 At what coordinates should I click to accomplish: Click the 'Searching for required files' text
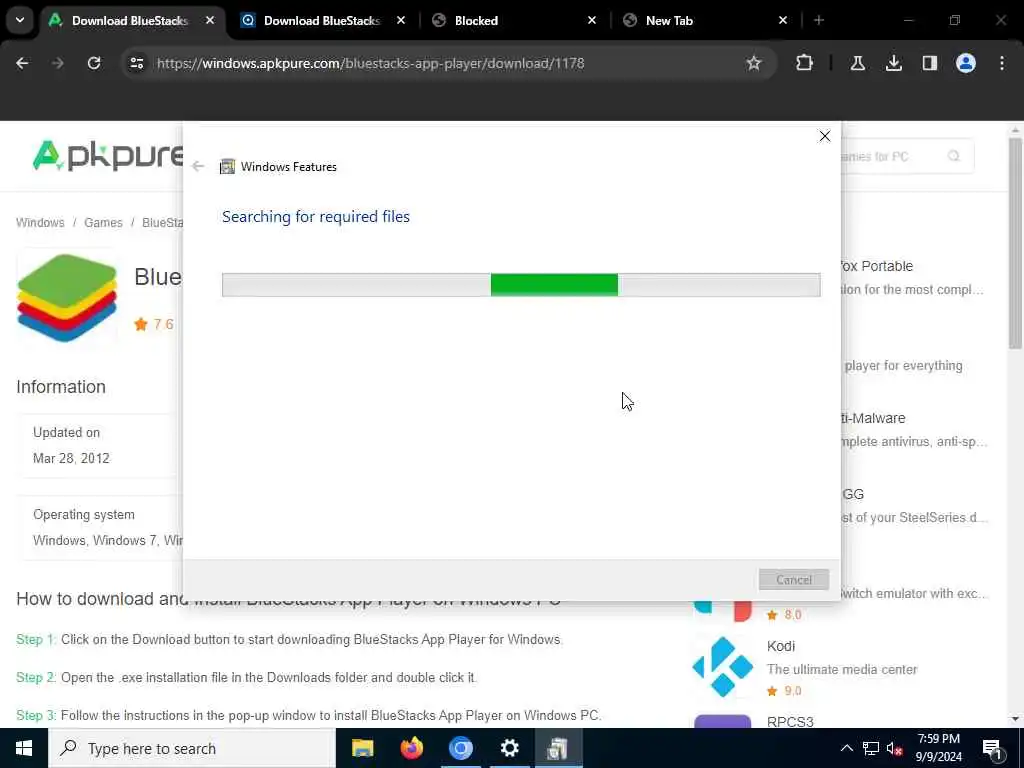315,217
